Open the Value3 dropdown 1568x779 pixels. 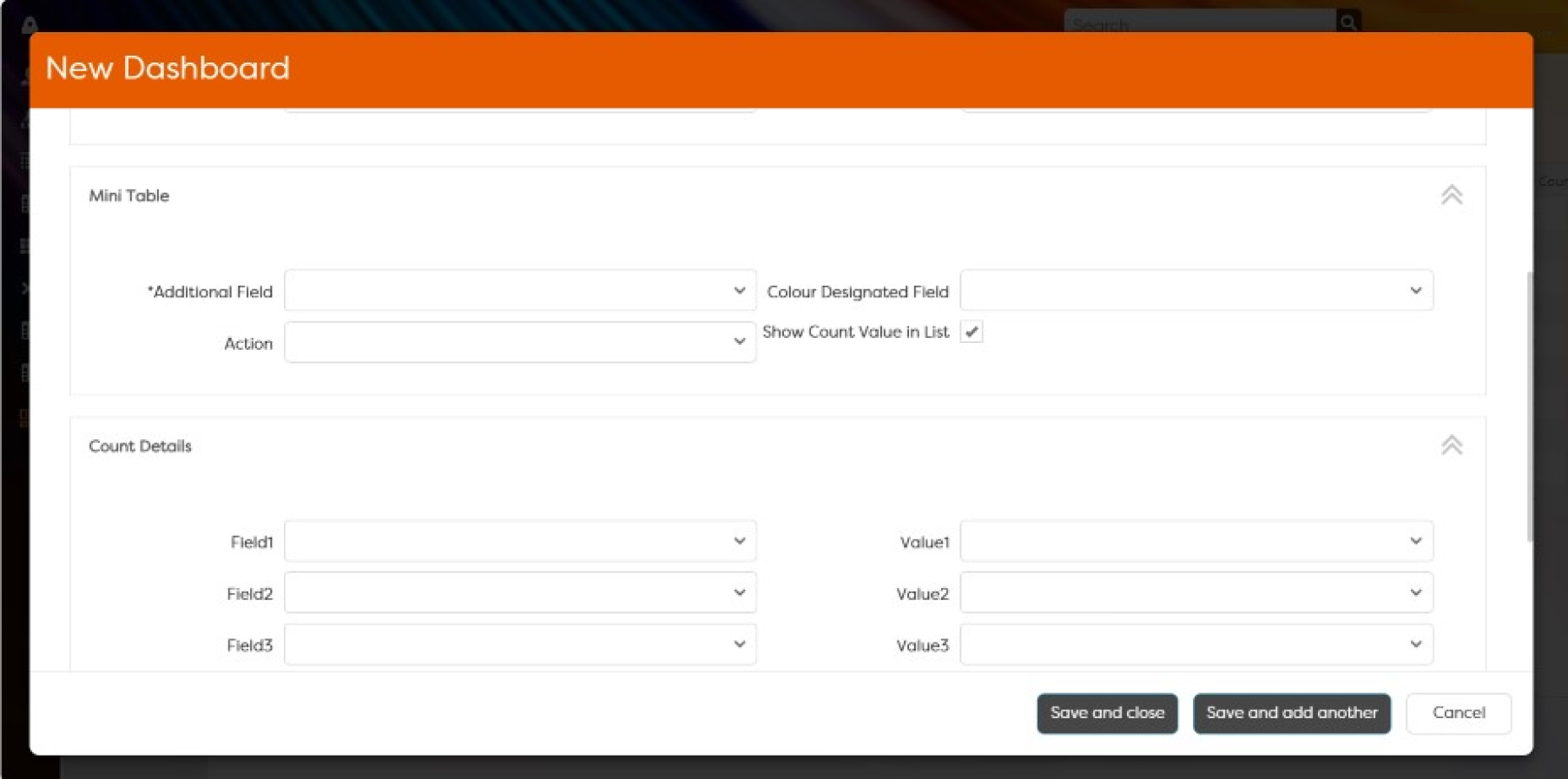1196,644
